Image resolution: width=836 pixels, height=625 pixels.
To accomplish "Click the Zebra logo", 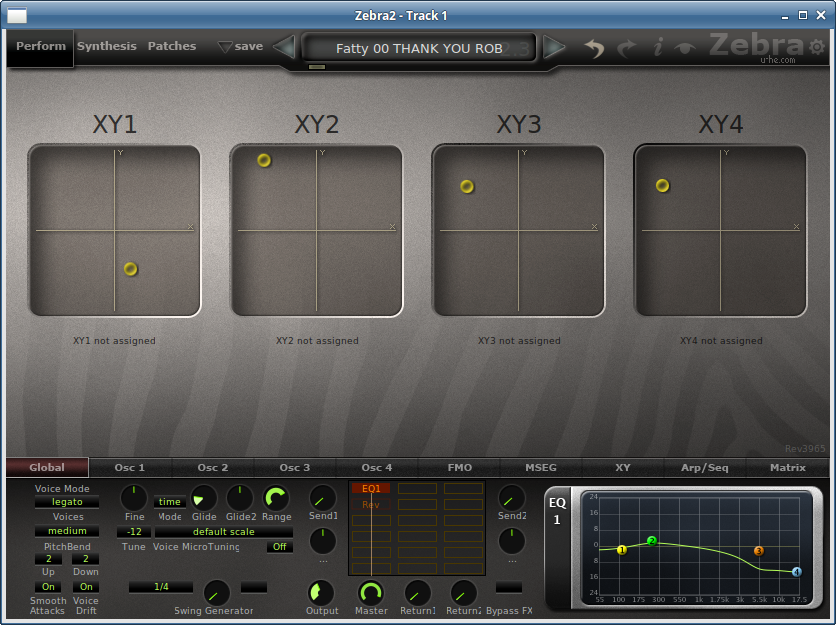I will pos(757,45).
